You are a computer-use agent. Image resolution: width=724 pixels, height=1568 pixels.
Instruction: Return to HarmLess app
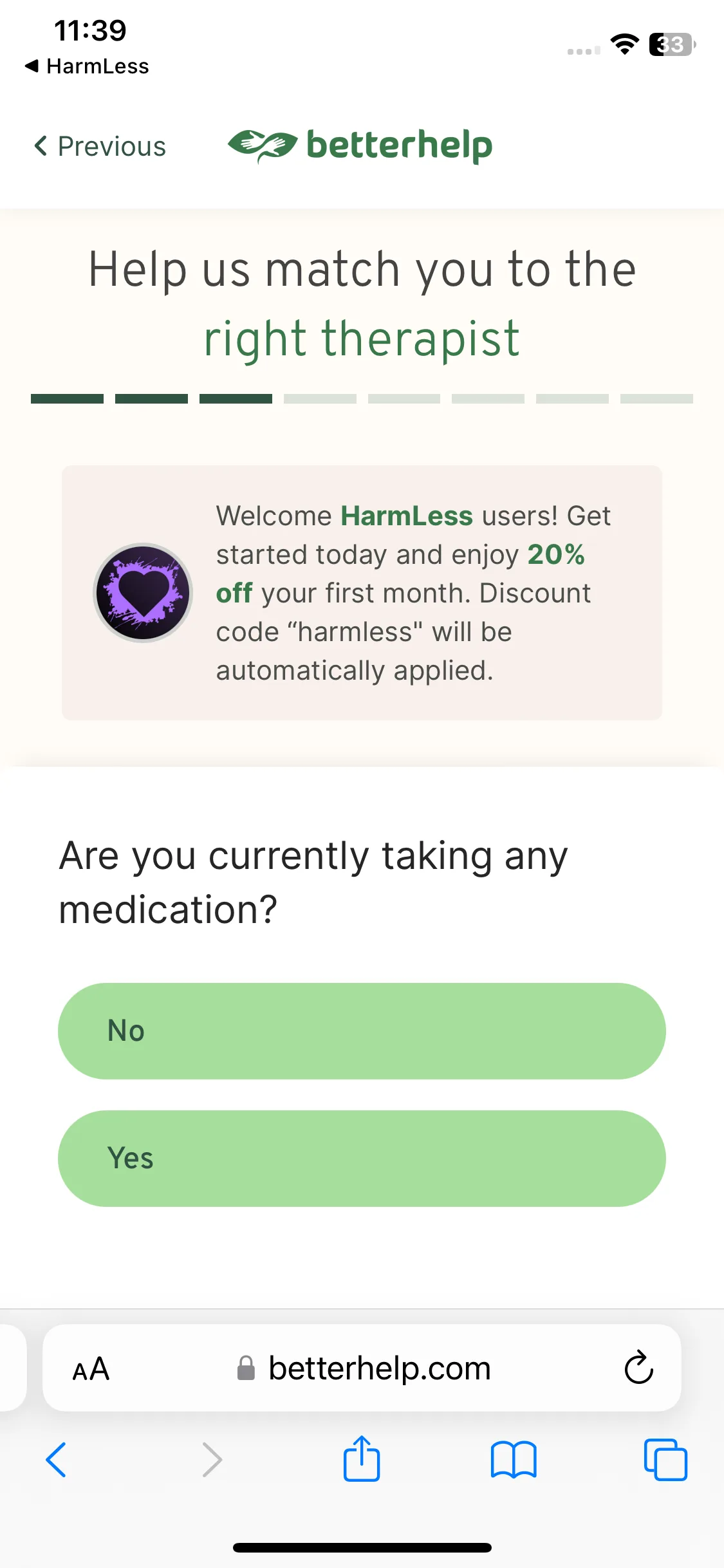tap(87, 66)
